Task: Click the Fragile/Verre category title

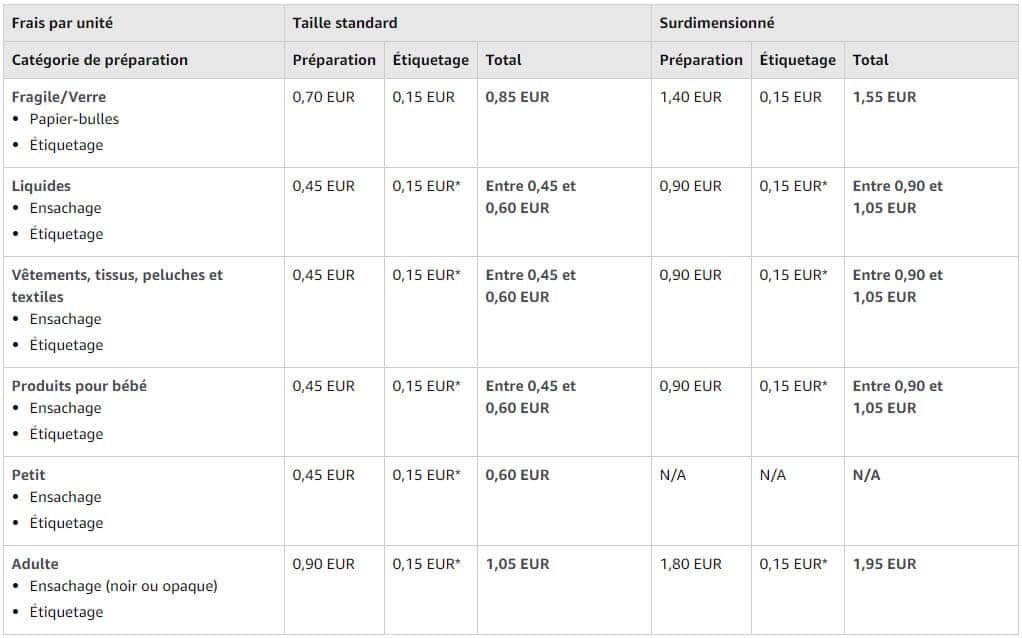Action: coord(59,97)
